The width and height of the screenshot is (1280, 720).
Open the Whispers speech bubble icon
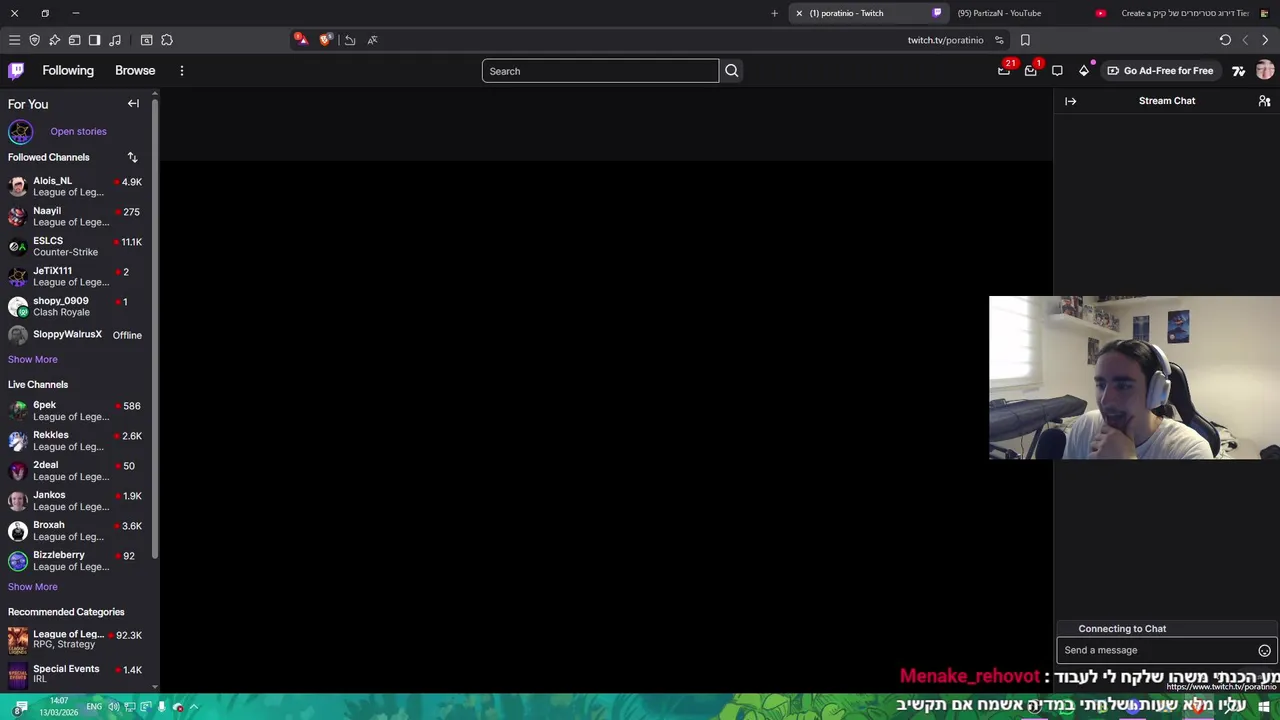point(1057,70)
